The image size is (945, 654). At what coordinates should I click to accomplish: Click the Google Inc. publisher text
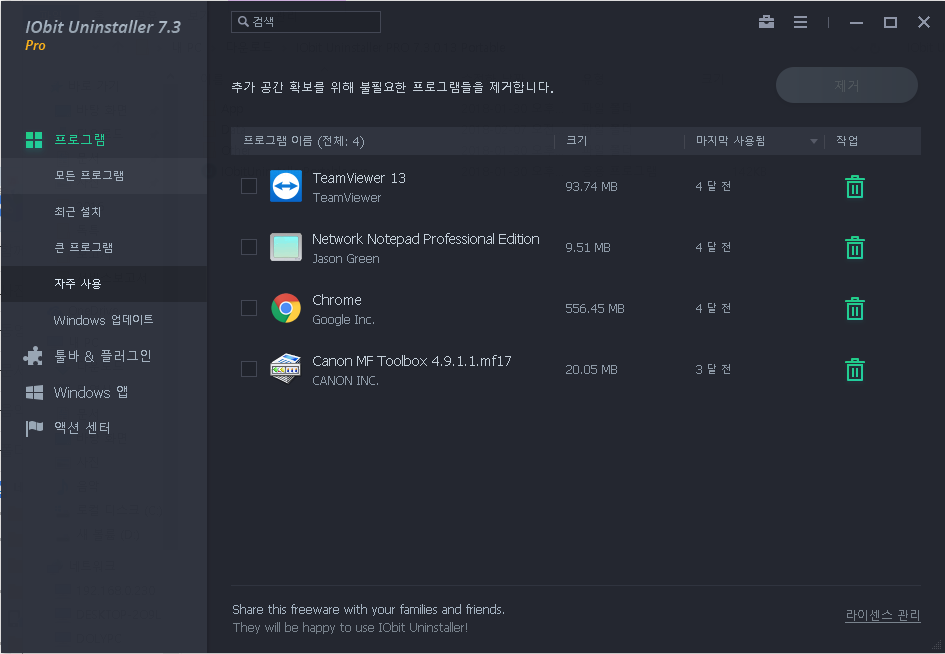coord(344,320)
